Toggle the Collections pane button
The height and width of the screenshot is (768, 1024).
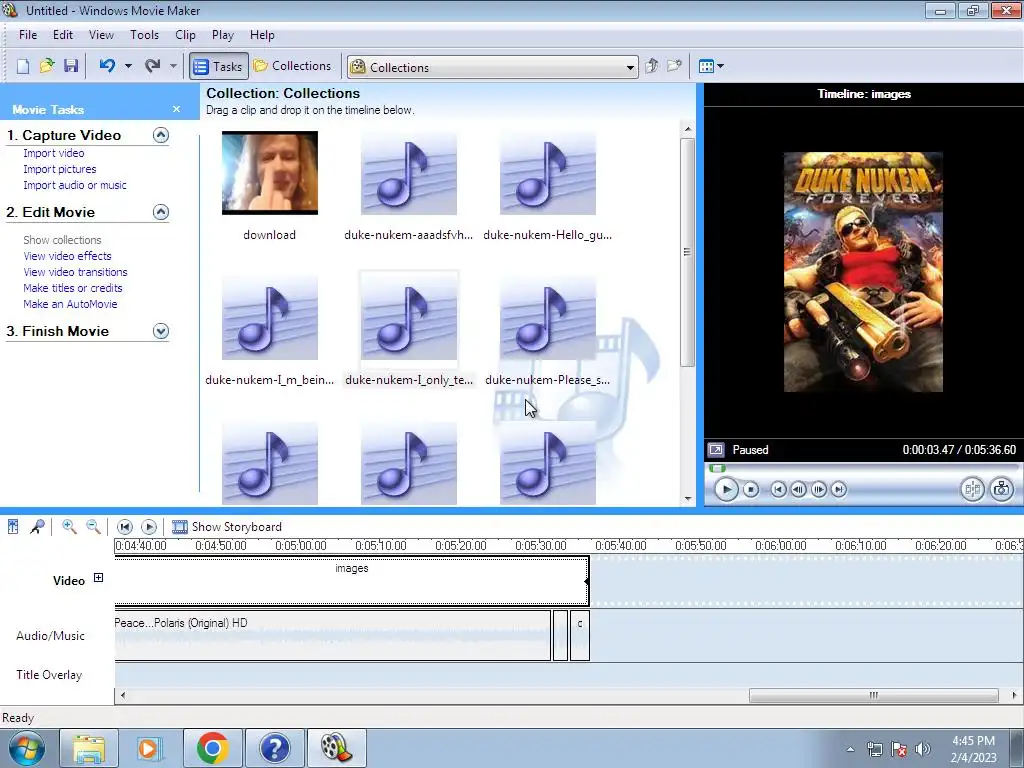pos(293,66)
